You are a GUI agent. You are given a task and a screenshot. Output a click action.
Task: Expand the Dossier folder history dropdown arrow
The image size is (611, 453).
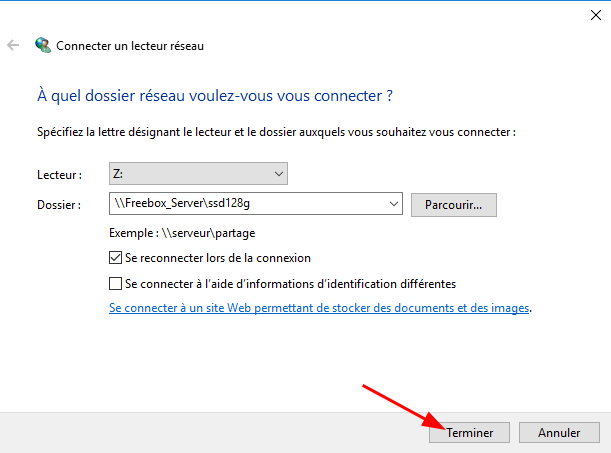tap(391, 204)
